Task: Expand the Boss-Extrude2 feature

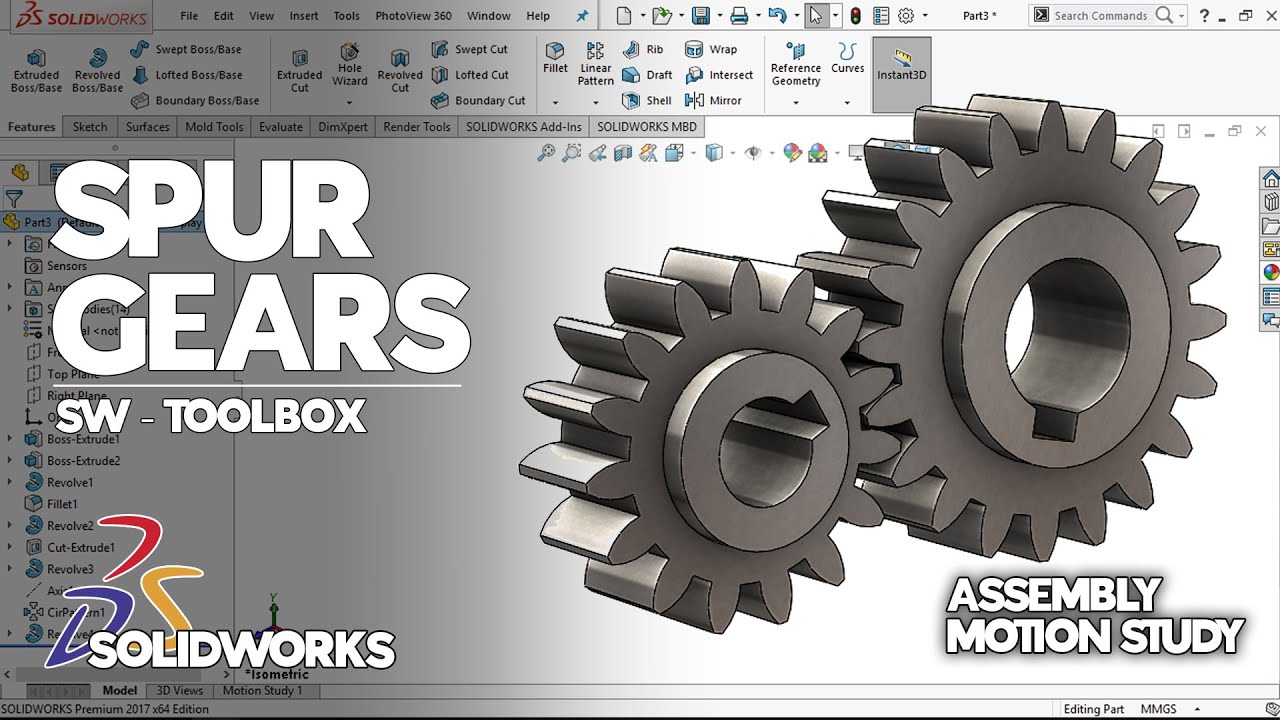Action: click(x=10, y=461)
